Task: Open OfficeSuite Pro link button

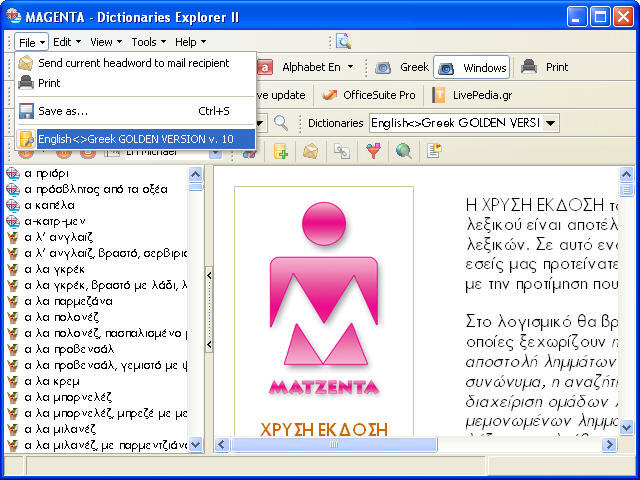Action: click(369, 95)
